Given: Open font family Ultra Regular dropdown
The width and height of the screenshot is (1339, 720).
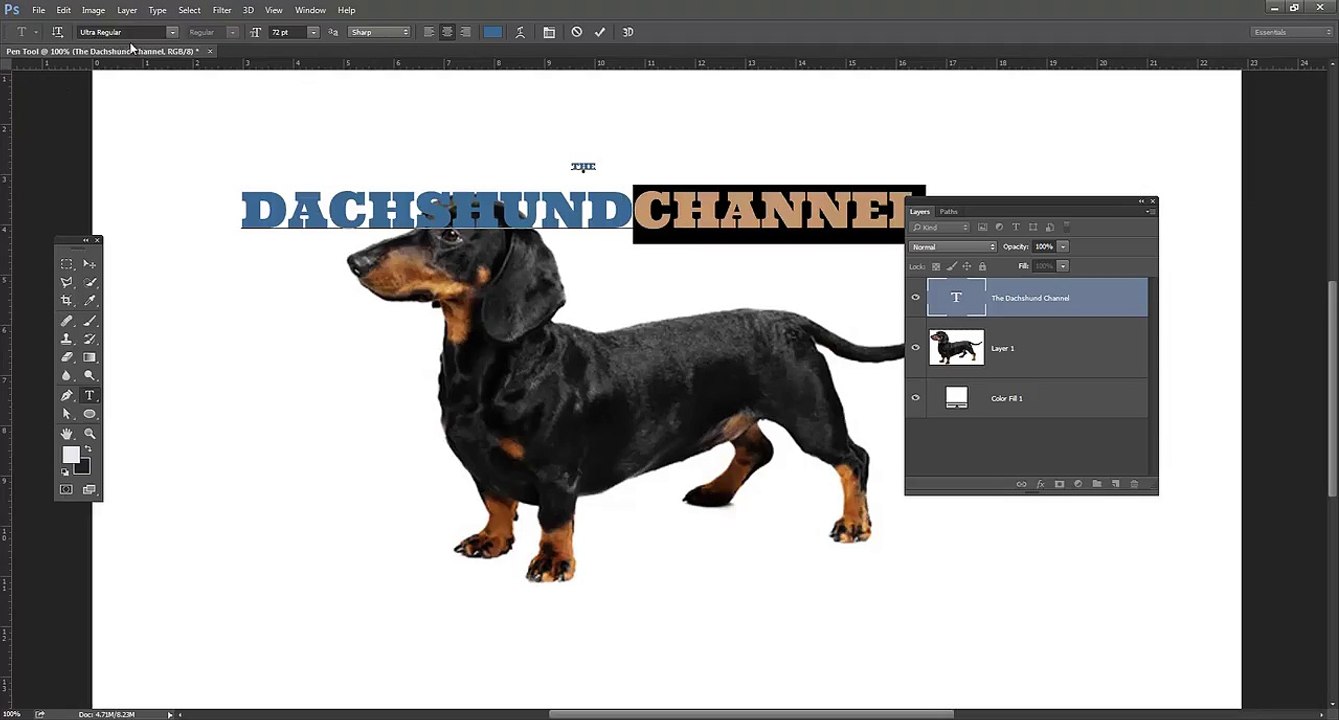Looking at the screenshot, I should point(172,32).
